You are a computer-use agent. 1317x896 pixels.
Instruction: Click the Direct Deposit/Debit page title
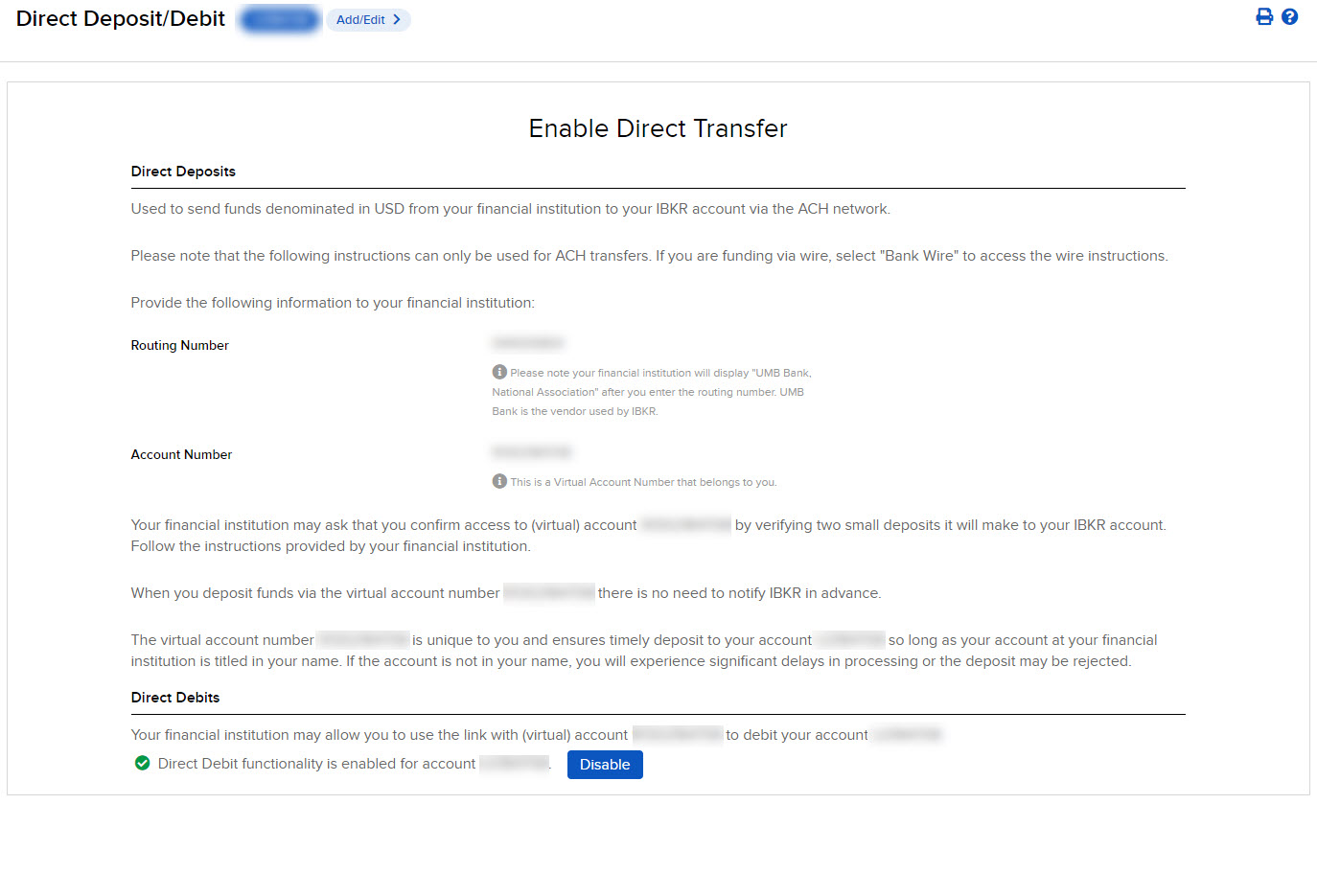120,18
